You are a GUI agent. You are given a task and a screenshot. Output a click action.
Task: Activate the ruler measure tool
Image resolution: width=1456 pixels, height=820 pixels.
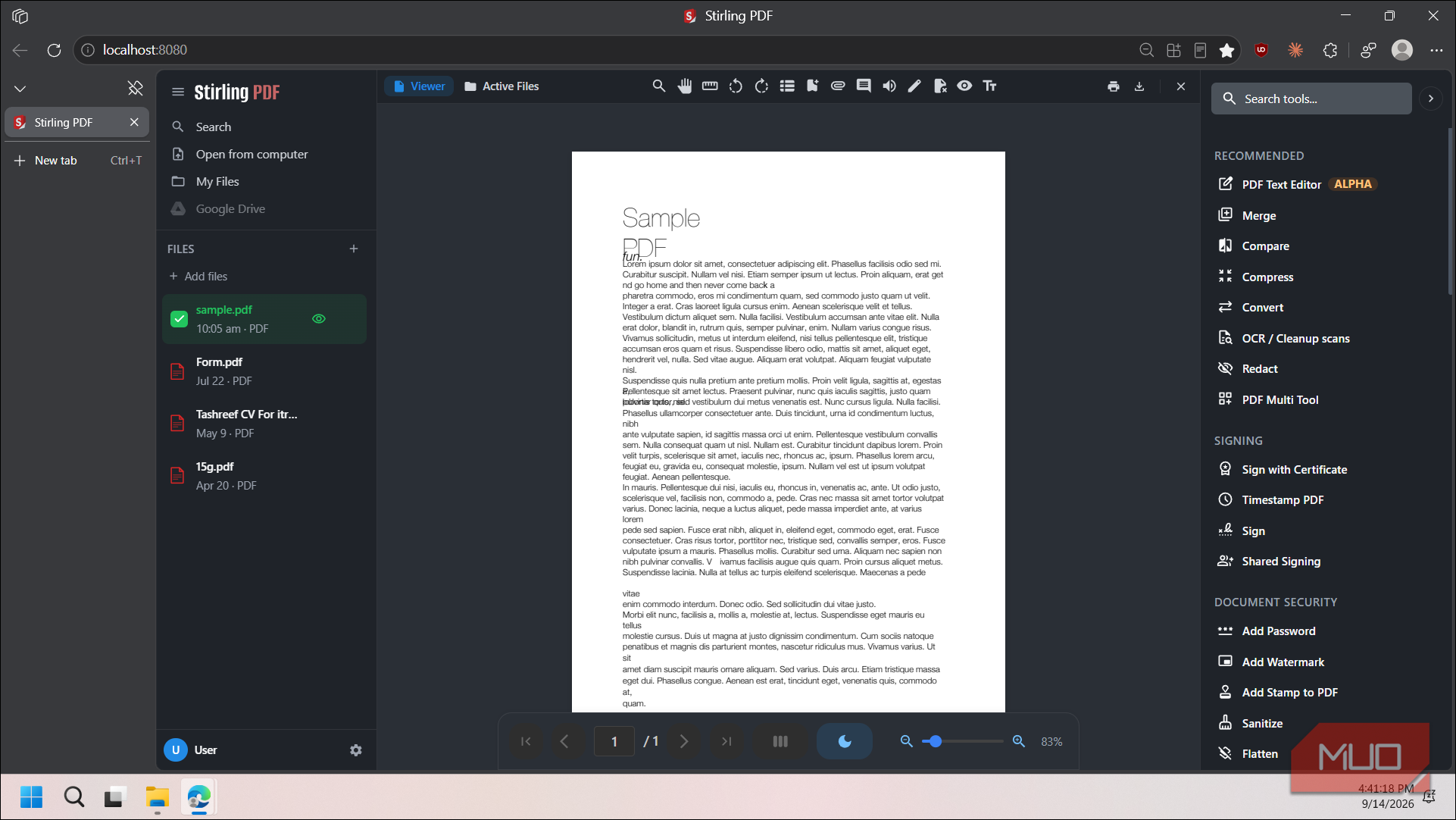[710, 86]
